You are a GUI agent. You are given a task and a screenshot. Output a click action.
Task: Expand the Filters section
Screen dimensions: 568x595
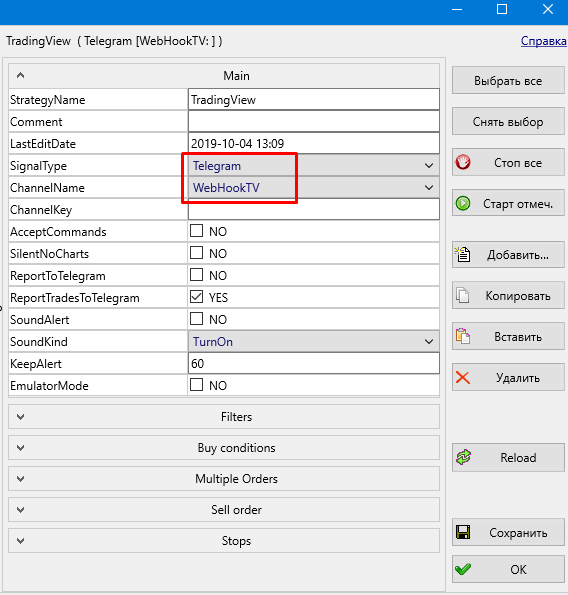224,417
